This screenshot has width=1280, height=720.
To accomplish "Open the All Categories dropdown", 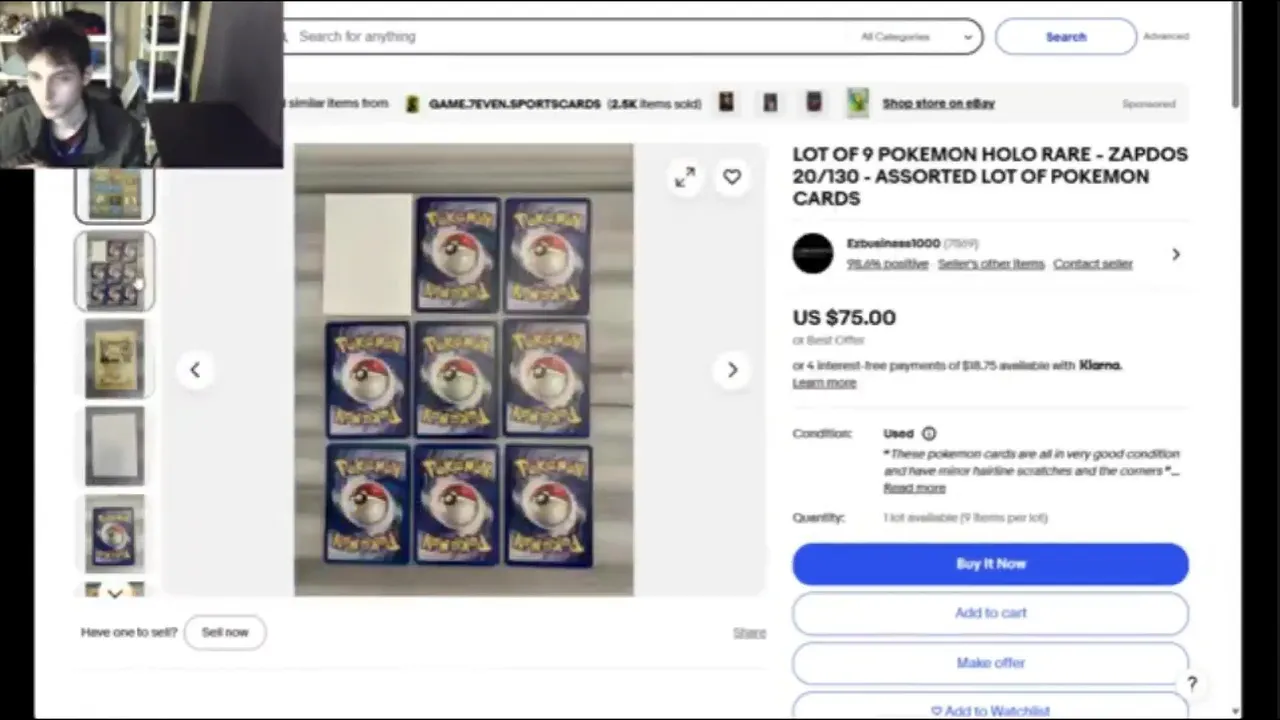I will coord(916,37).
